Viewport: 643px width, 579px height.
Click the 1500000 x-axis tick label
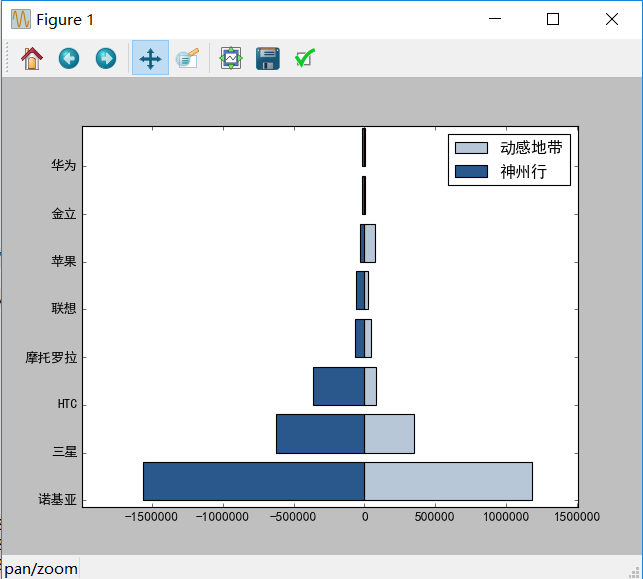pos(577,517)
